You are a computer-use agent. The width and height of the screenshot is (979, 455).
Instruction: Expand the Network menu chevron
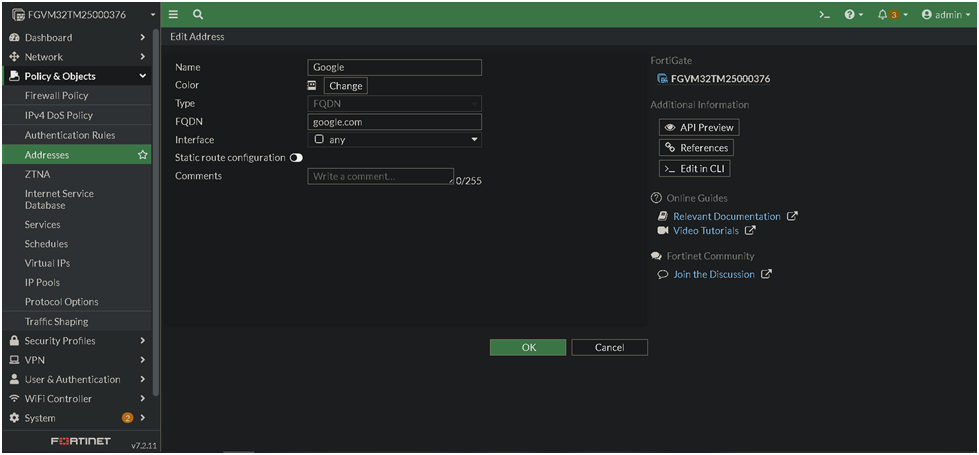point(143,57)
